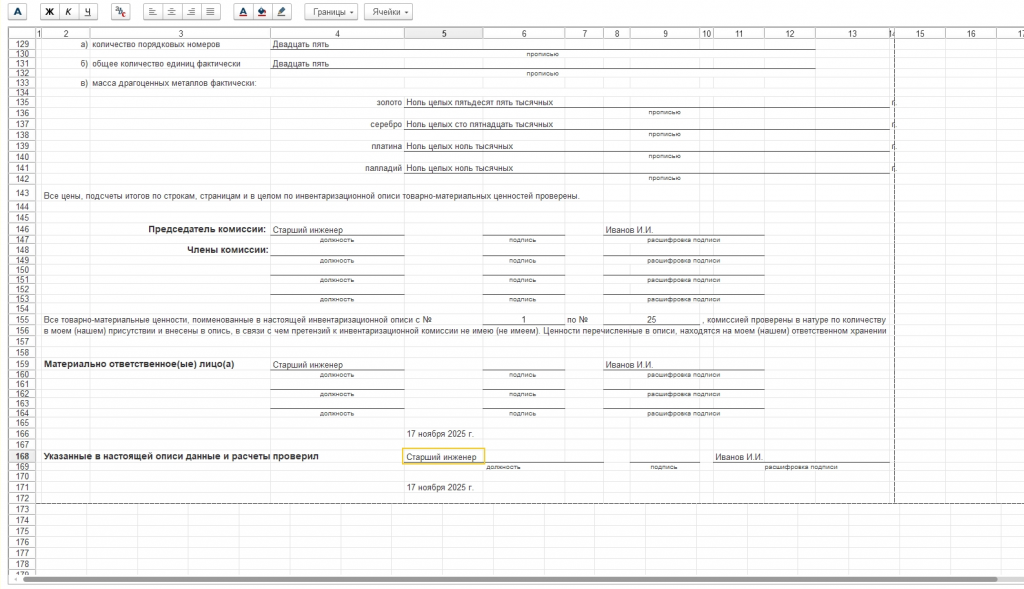
Task: Click value '25' in row 155
Action: pyautogui.click(x=652, y=320)
